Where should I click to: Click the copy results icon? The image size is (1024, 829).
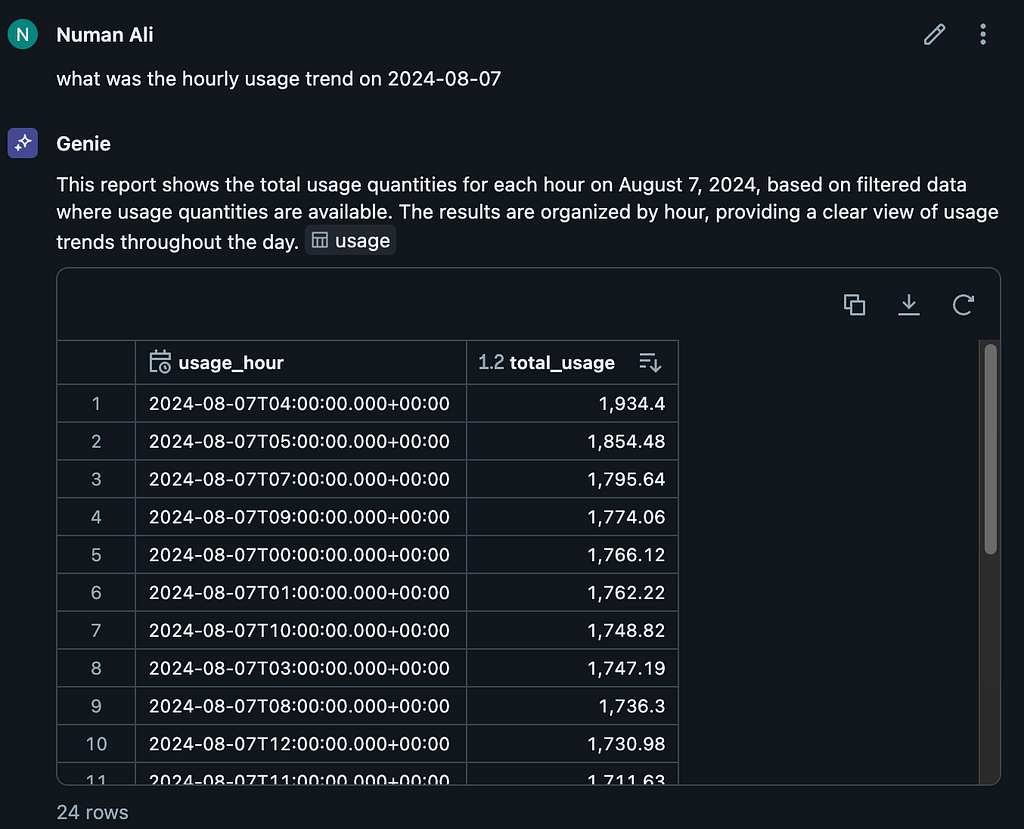pyautogui.click(x=854, y=305)
